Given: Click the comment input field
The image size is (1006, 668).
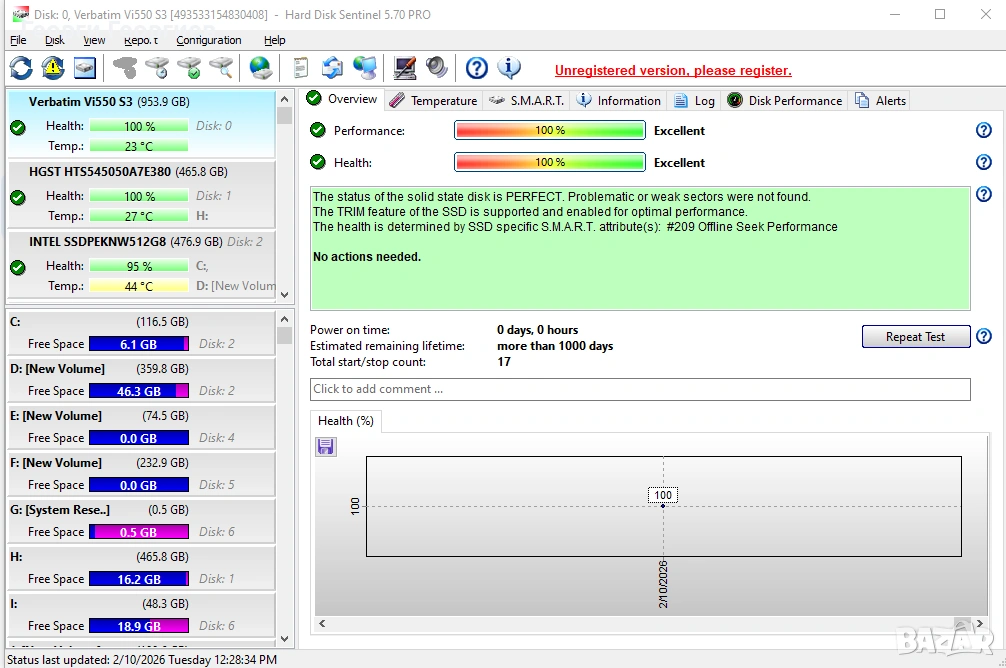Looking at the screenshot, I should click(640, 389).
